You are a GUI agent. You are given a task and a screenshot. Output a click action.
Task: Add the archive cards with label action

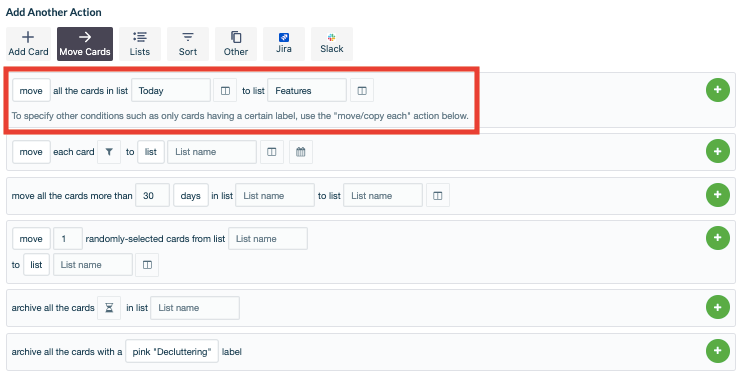(x=717, y=351)
